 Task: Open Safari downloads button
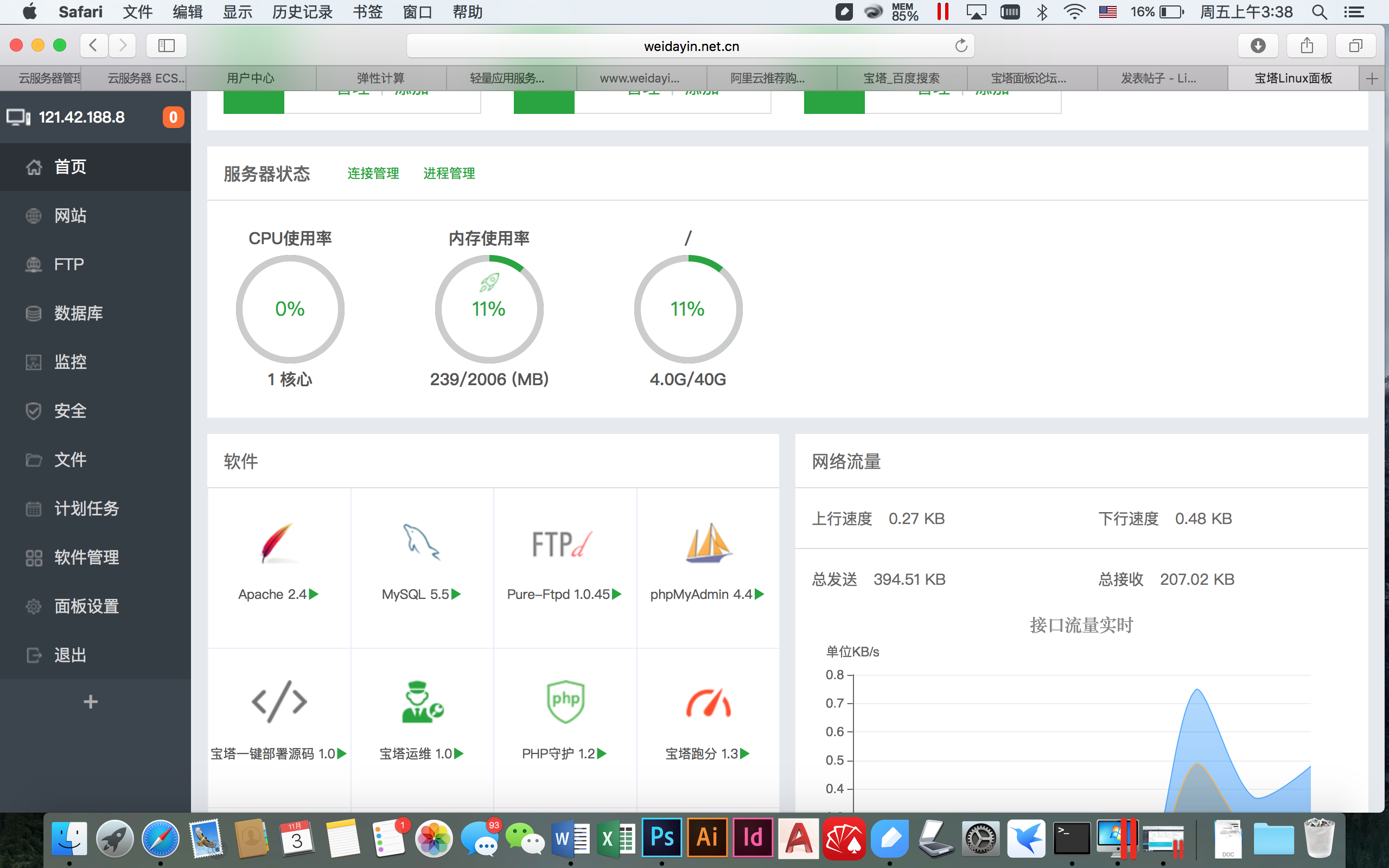(1258, 46)
